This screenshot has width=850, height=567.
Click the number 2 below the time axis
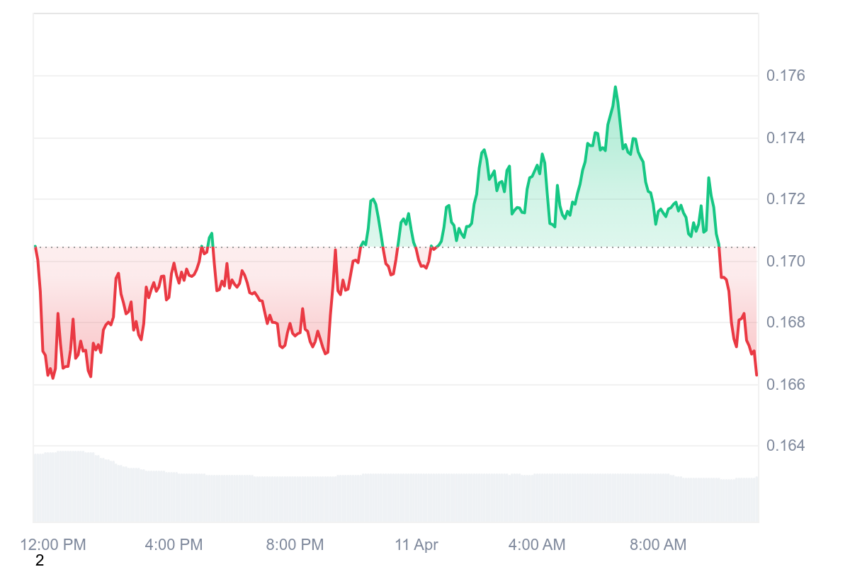[x=40, y=560]
